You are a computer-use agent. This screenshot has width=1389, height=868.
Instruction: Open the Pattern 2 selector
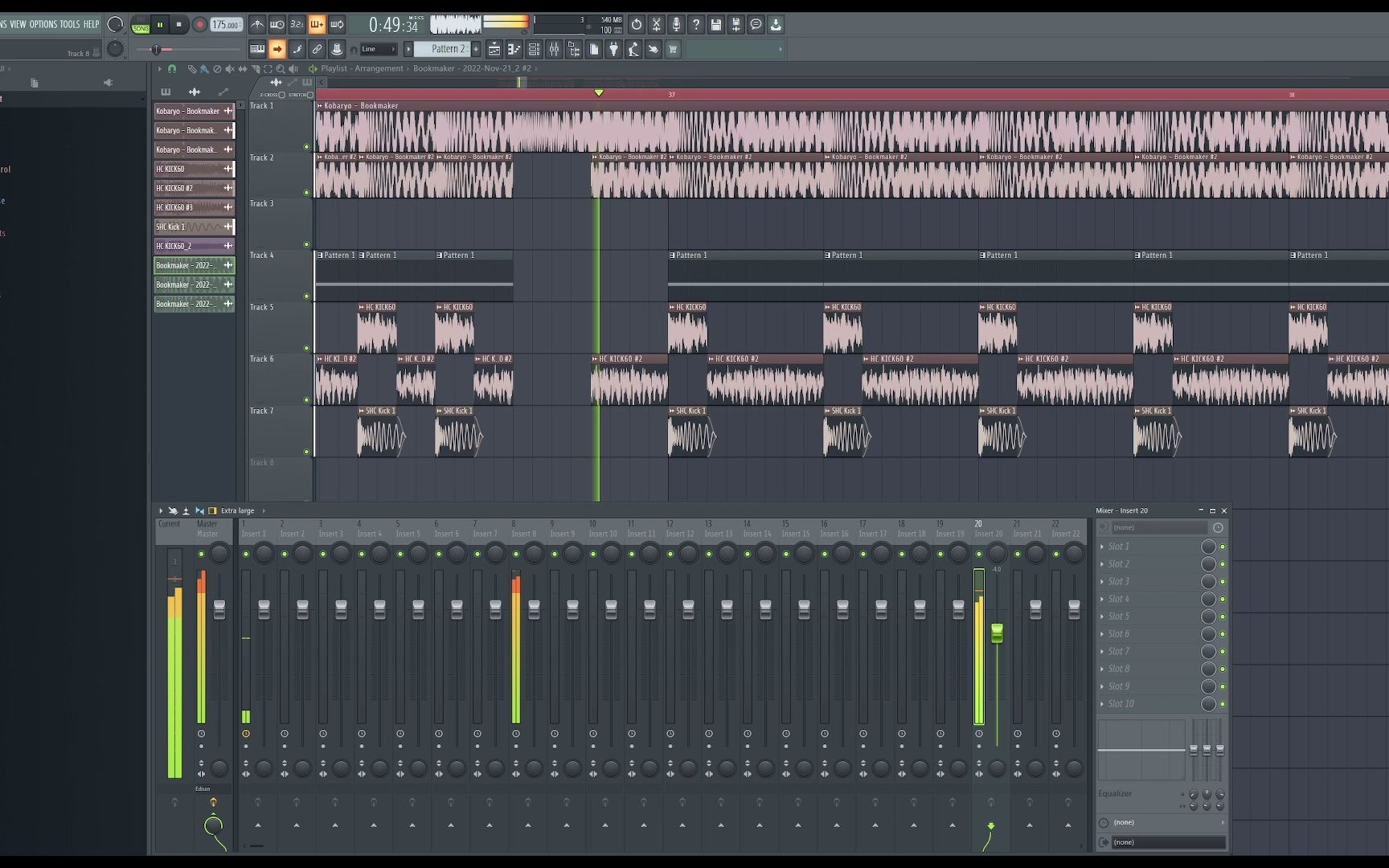444,49
